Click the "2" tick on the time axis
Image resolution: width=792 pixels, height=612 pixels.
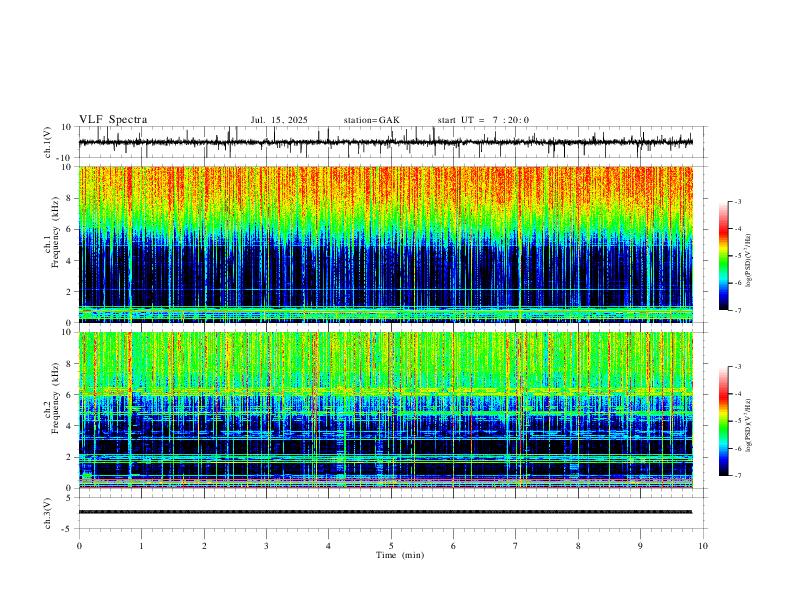(x=204, y=546)
